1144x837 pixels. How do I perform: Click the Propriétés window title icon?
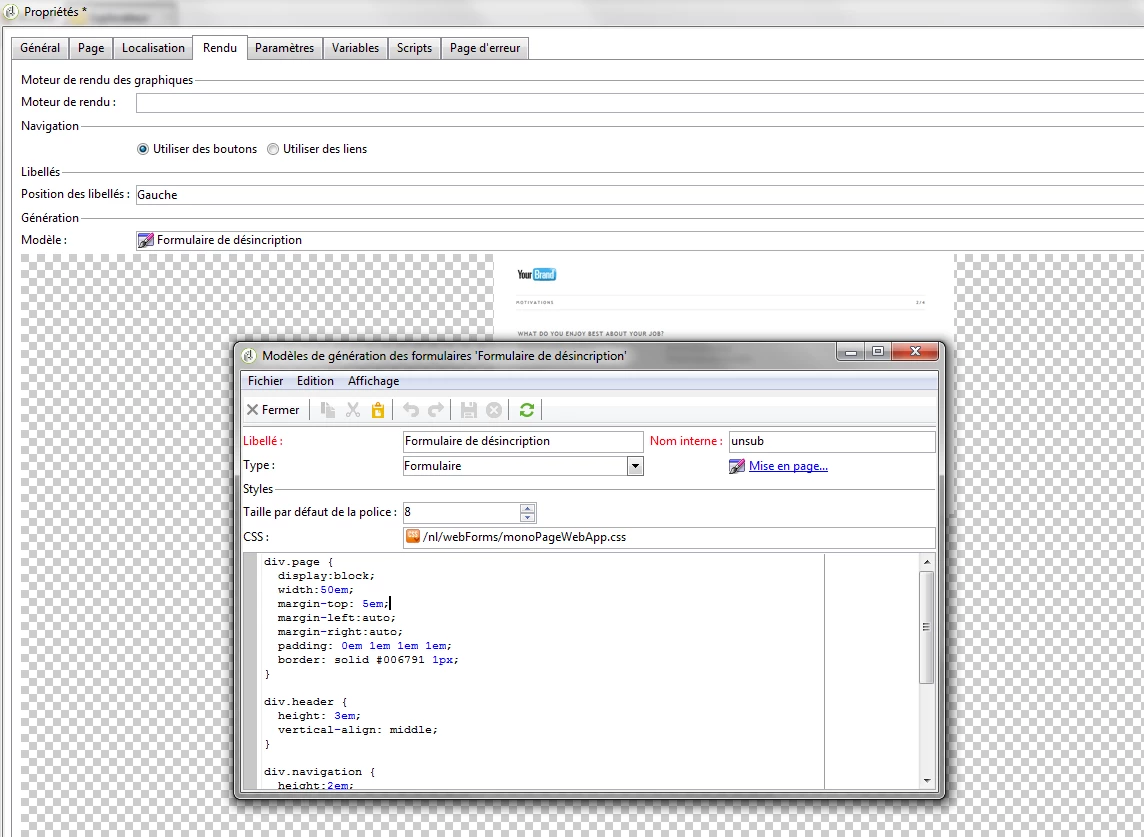(11, 12)
